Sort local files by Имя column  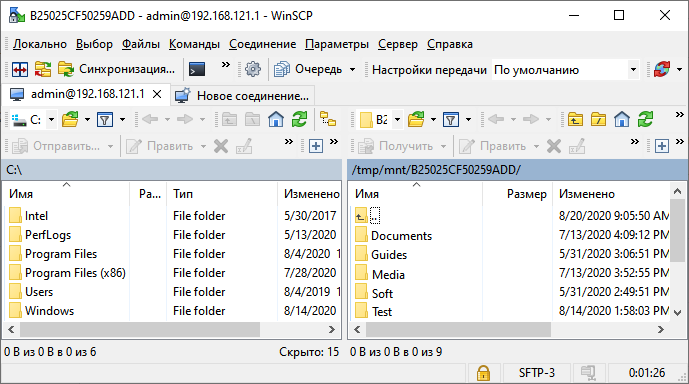point(67,194)
